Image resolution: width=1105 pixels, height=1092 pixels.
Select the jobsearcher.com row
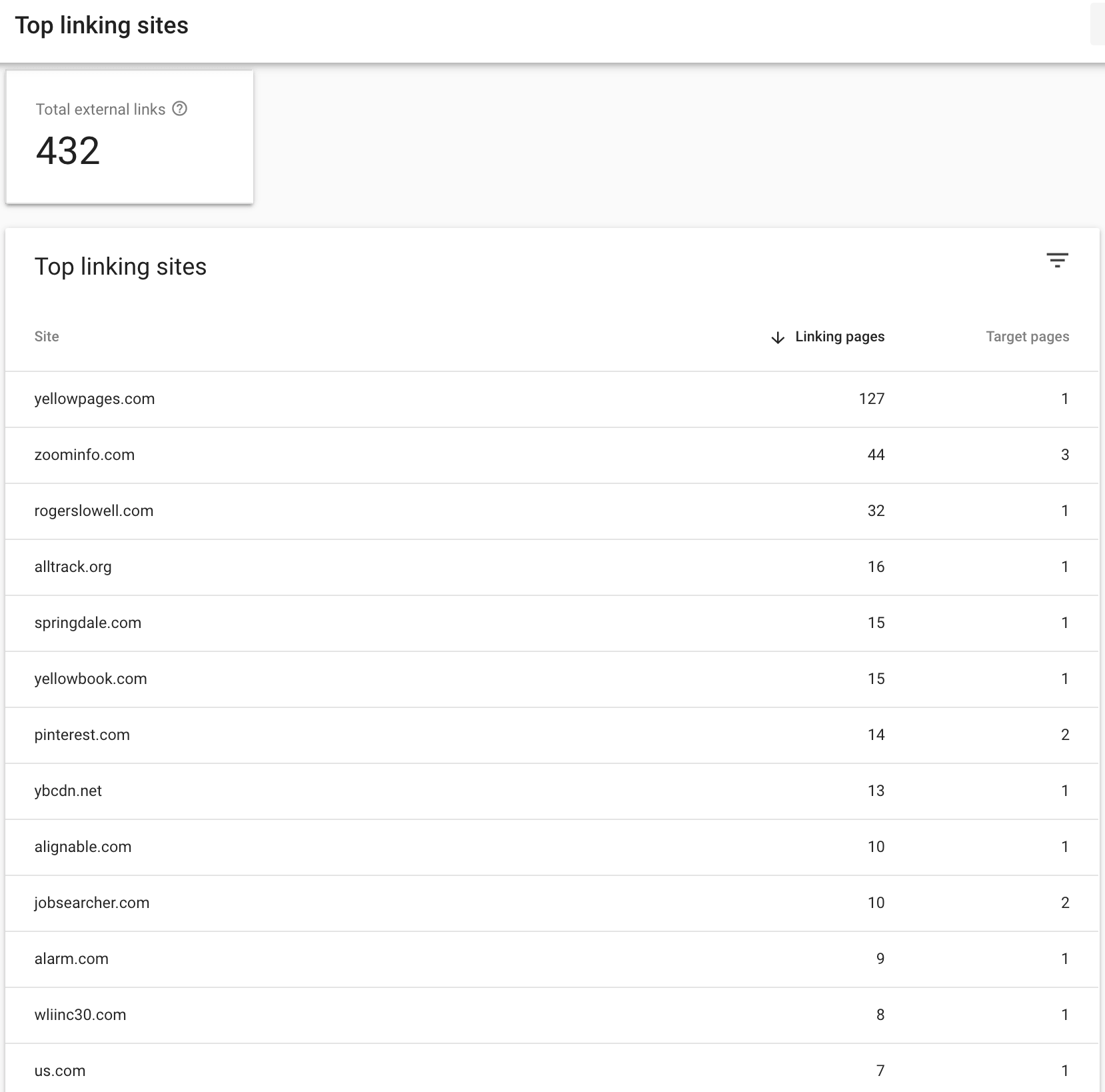(92, 903)
